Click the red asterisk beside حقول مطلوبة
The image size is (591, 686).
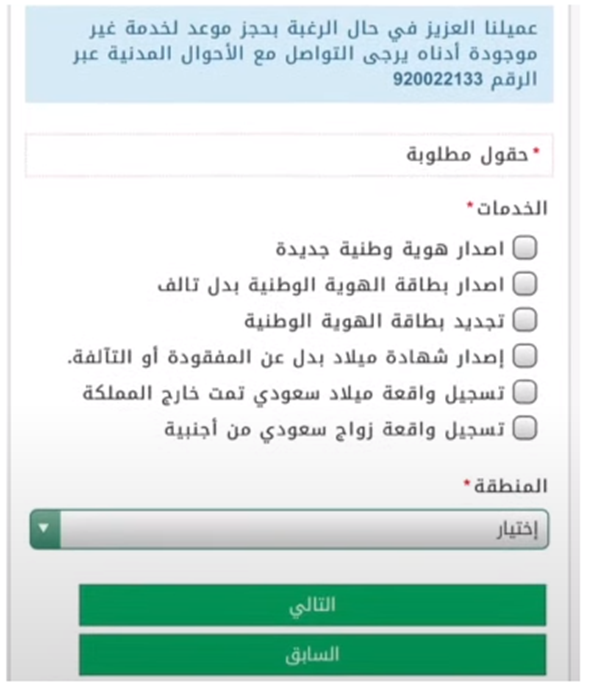coord(537,151)
